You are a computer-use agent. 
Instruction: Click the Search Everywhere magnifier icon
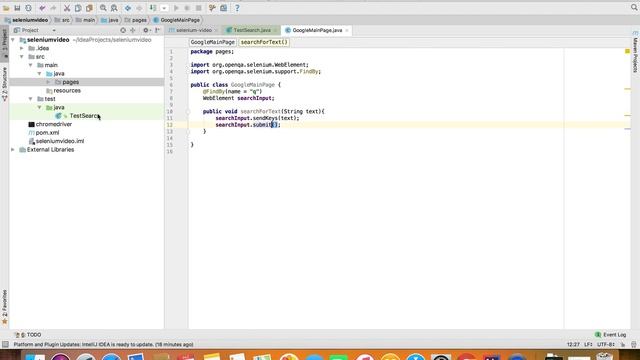[634, 7]
